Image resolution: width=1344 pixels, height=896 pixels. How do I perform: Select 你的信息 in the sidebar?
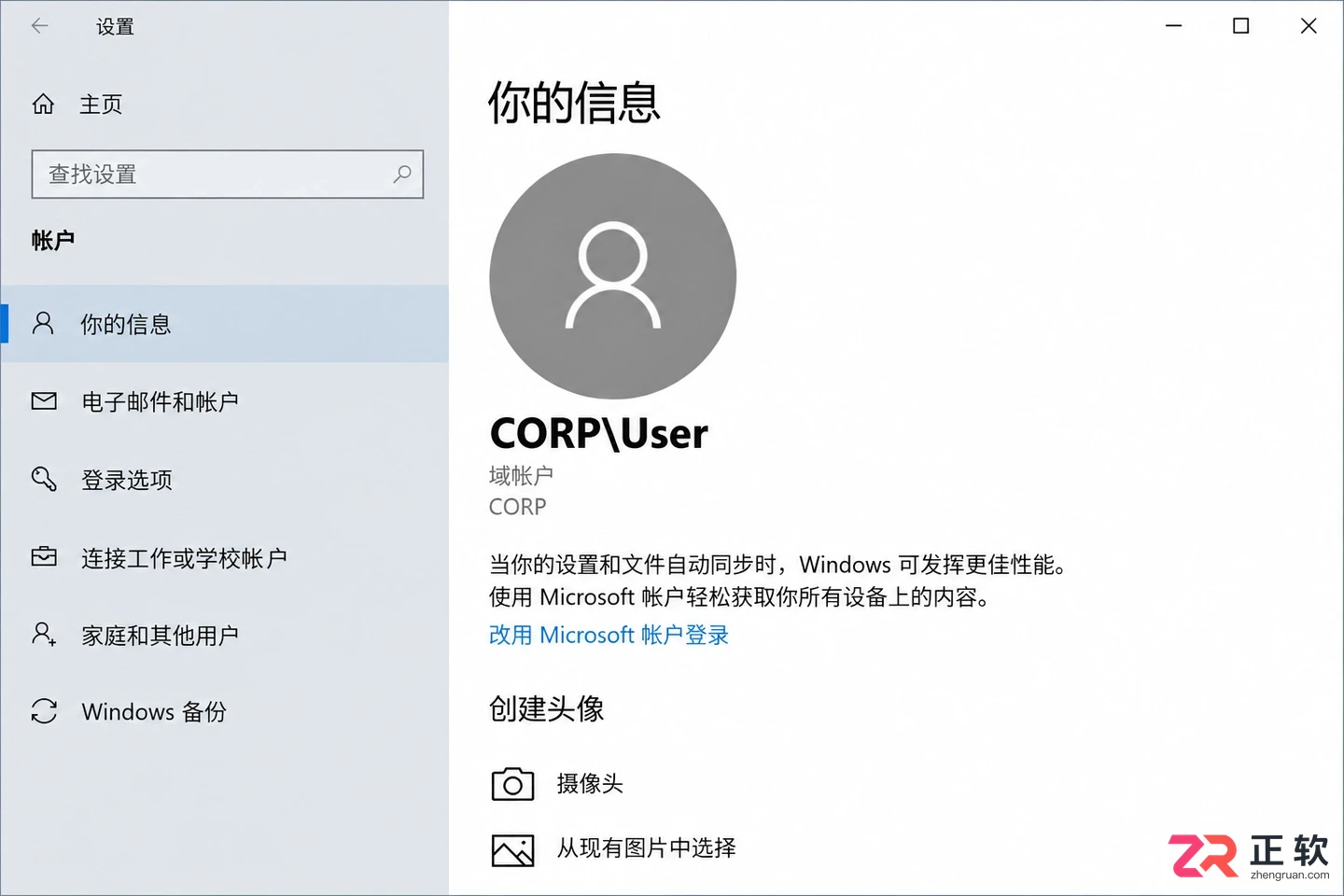[224, 324]
